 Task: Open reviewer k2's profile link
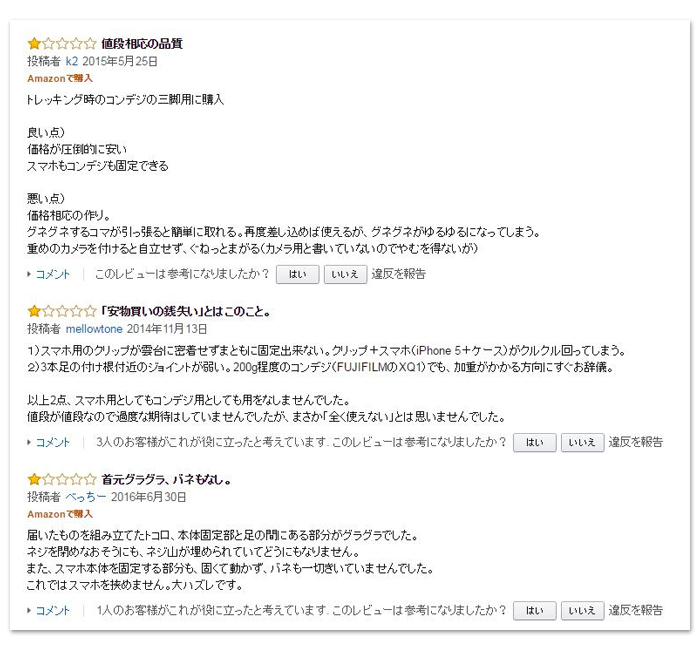pos(72,61)
